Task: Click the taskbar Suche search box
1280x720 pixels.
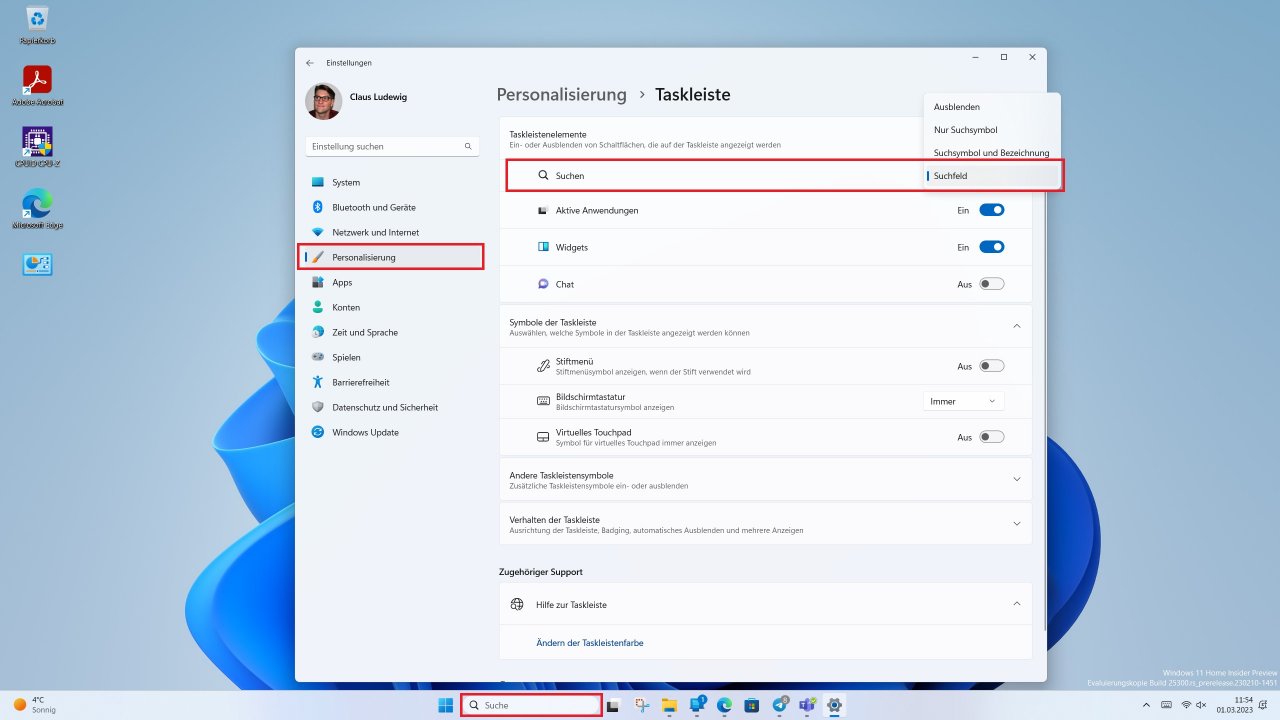Action: click(531, 705)
